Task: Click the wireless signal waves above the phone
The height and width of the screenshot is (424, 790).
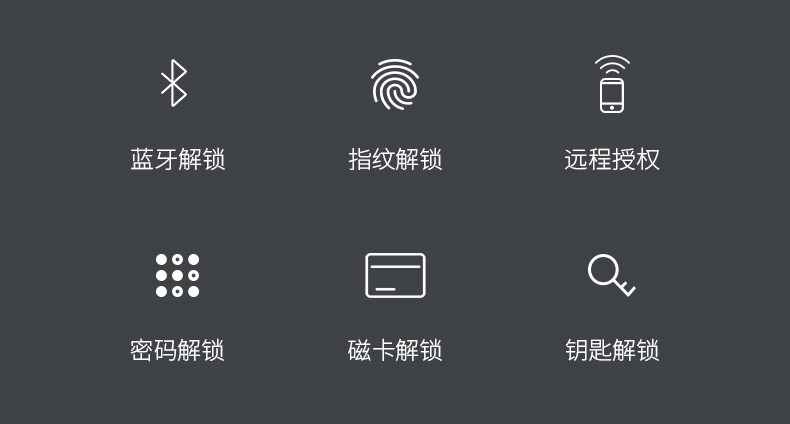Action: click(612, 64)
